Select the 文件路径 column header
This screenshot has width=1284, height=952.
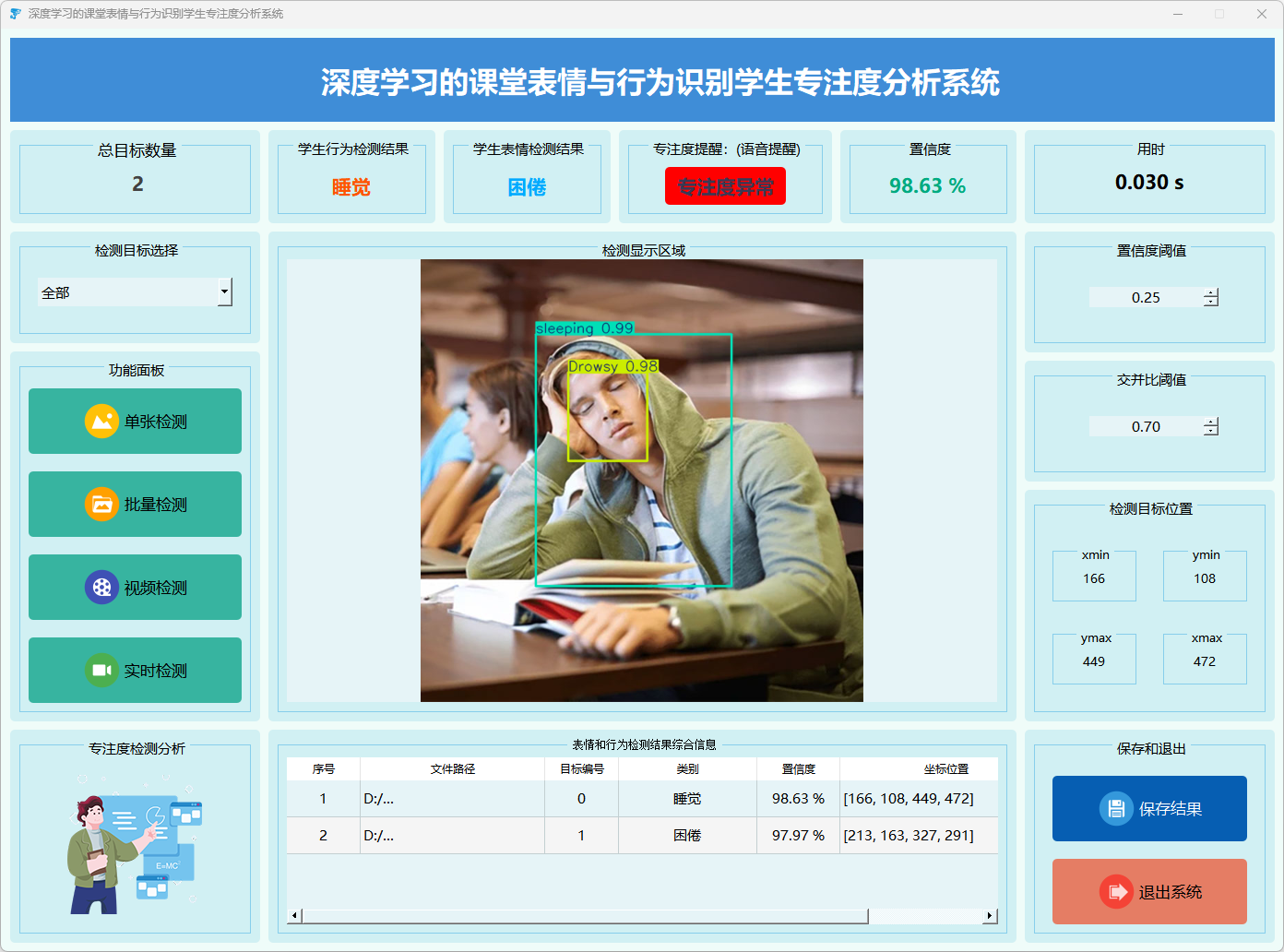(452, 769)
